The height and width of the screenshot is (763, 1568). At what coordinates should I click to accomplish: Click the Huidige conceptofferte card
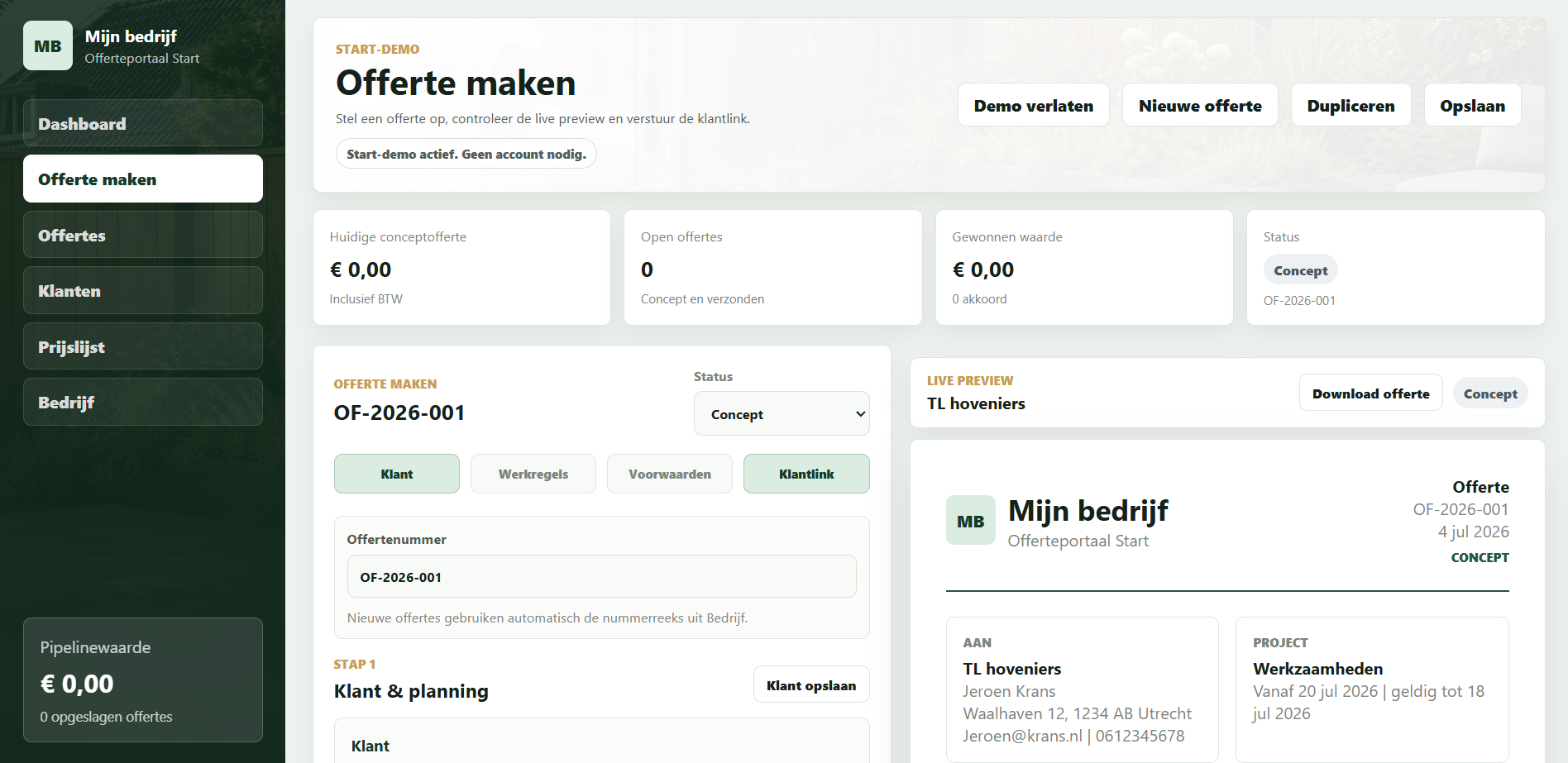coord(461,267)
